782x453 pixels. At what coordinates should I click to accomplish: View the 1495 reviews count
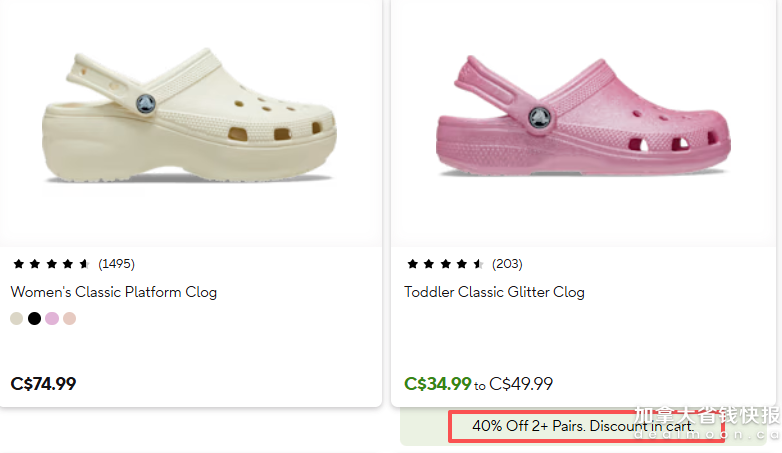[x=116, y=264]
